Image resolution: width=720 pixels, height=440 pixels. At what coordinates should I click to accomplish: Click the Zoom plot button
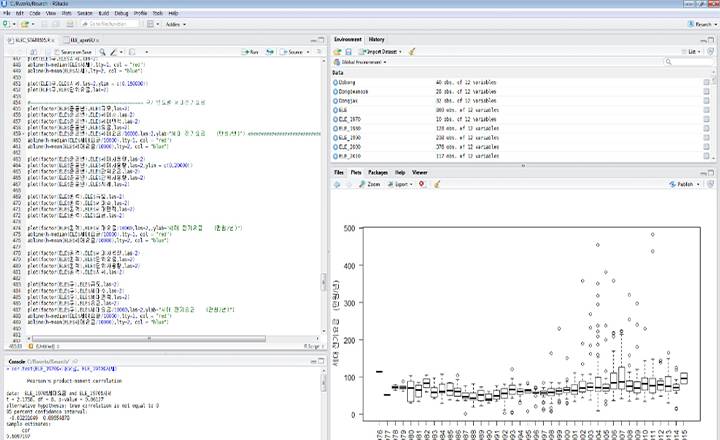pos(370,185)
